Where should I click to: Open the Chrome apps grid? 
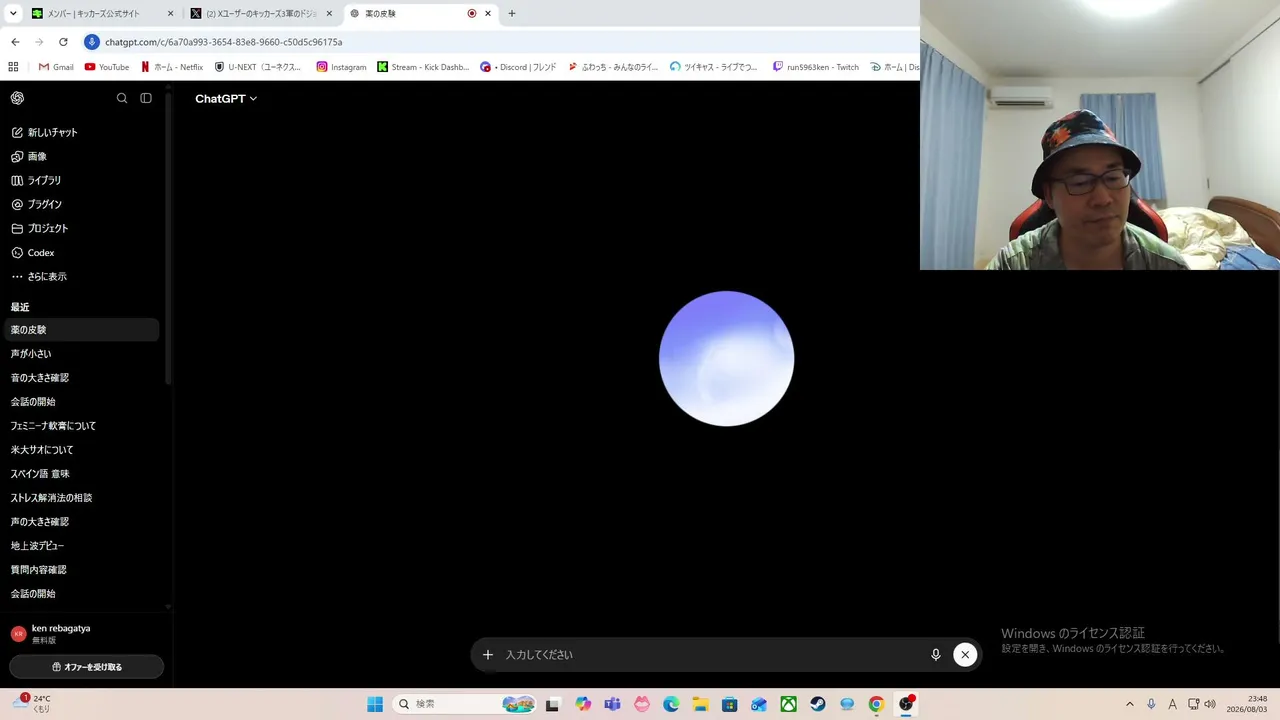(13, 67)
